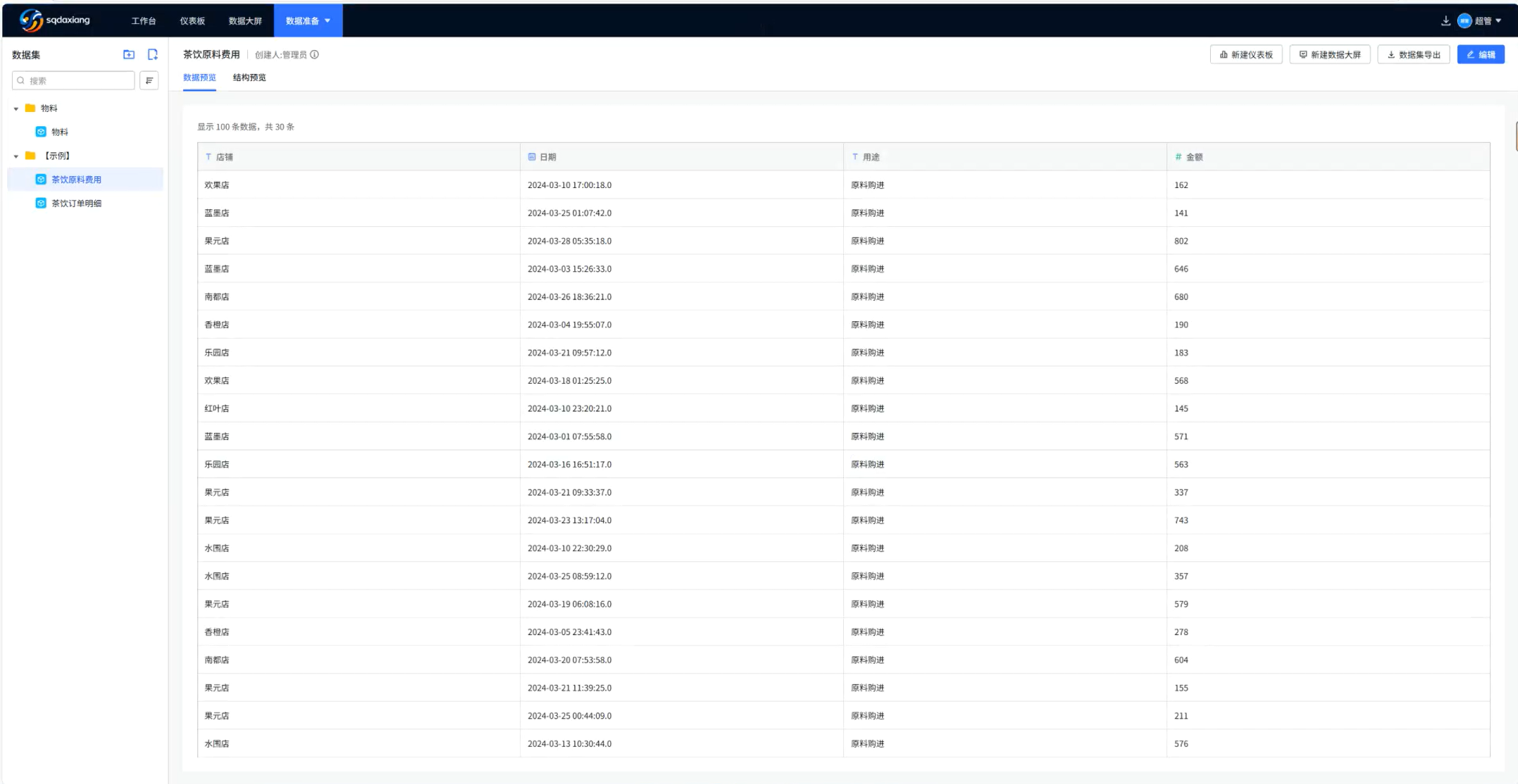This screenshot has height=784, width=1518.
Task: Click the number type icon in 金额 header
Action: coord(1178,156)
